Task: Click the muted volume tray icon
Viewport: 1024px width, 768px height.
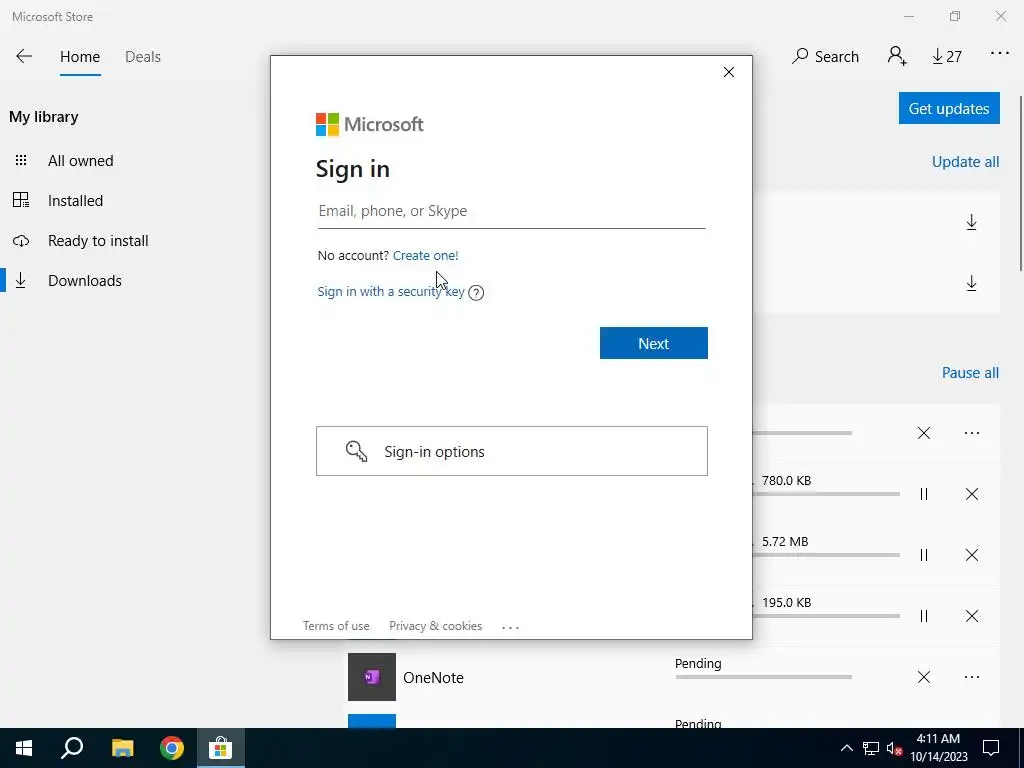Action: (894, 748)
